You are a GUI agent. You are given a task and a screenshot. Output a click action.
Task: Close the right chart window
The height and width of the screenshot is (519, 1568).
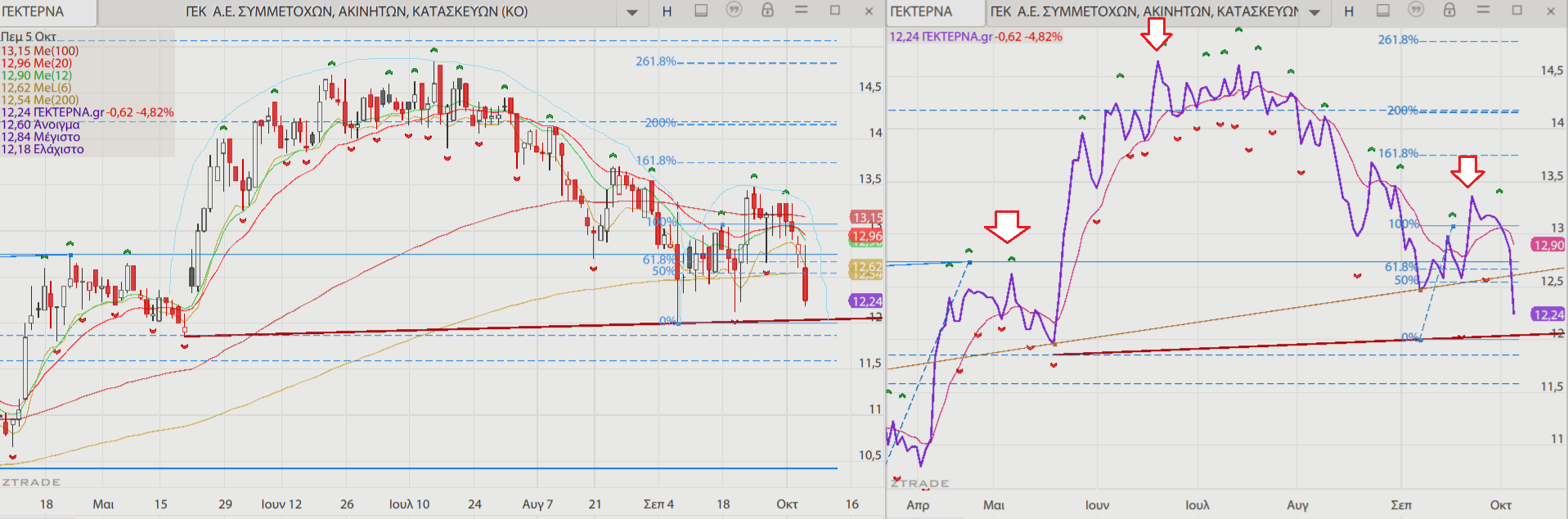click(x=1551, y=11)
